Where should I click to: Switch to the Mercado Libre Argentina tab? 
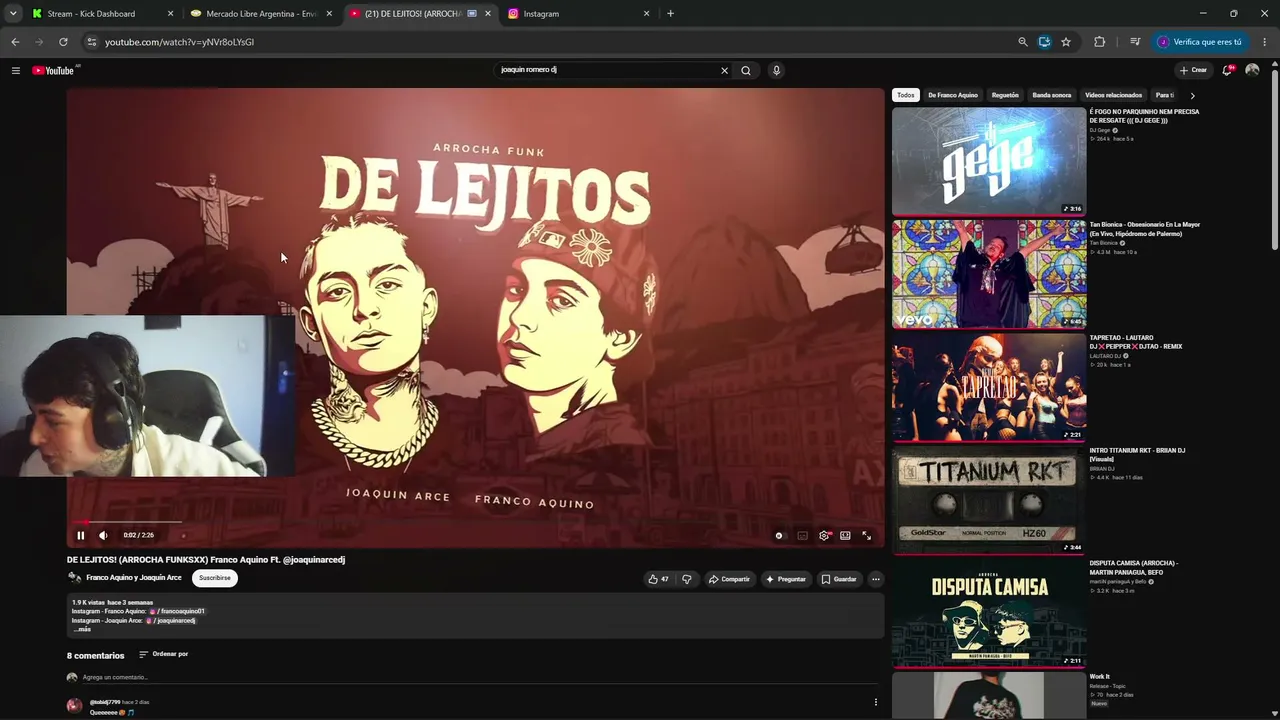tap(260, 14)
